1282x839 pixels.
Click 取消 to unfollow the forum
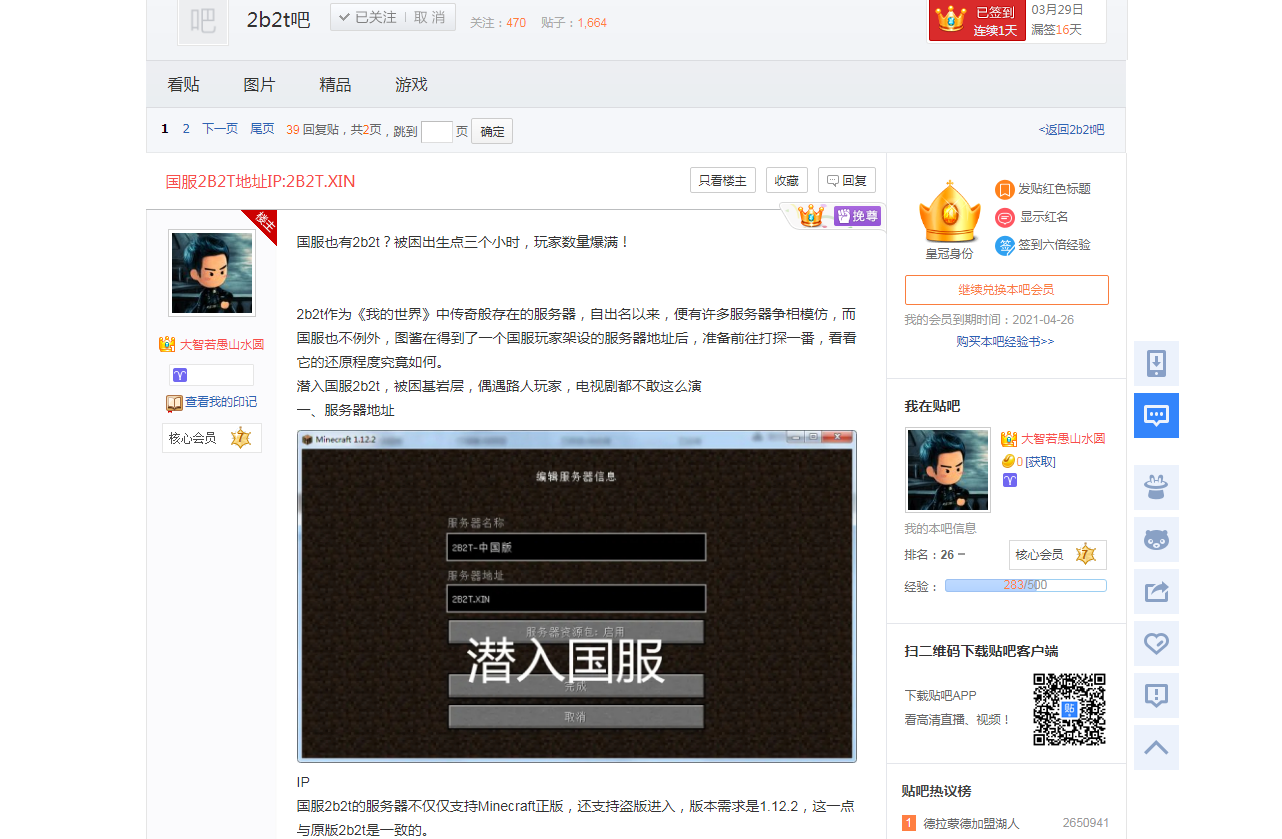(x=430, y=17)
